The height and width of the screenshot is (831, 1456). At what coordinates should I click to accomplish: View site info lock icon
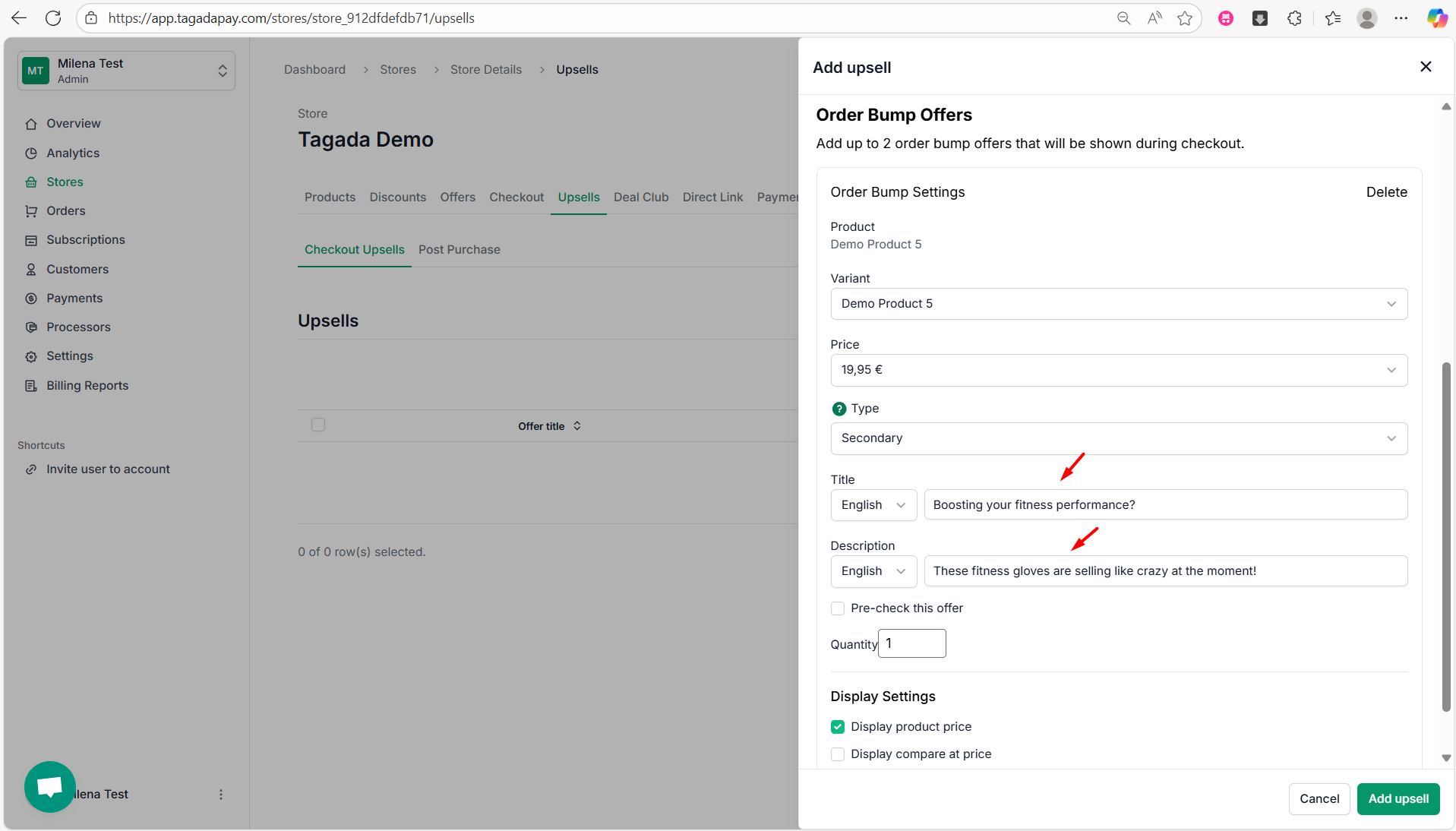pyautogui.click(x=91, y=18)
